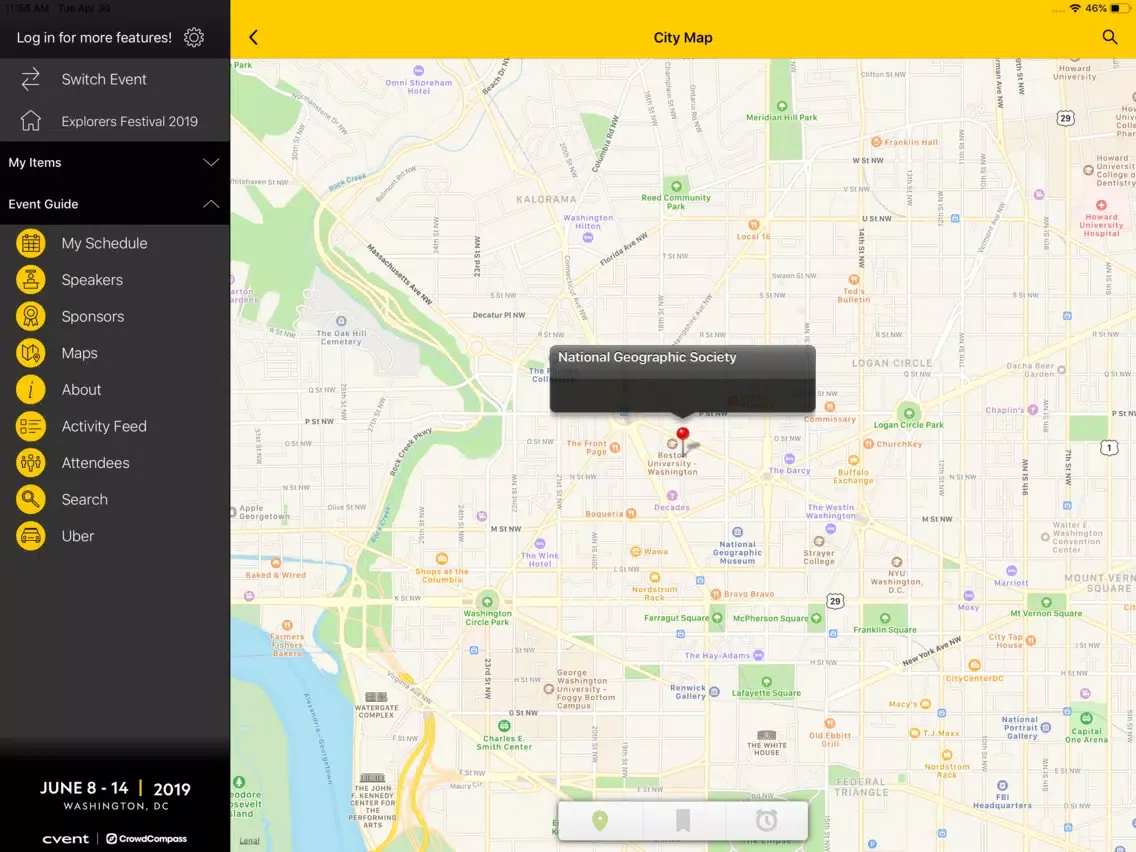Tap the ChurchKey marker
This screenshot has width=1136, height=852.
(x=868, y=443)
